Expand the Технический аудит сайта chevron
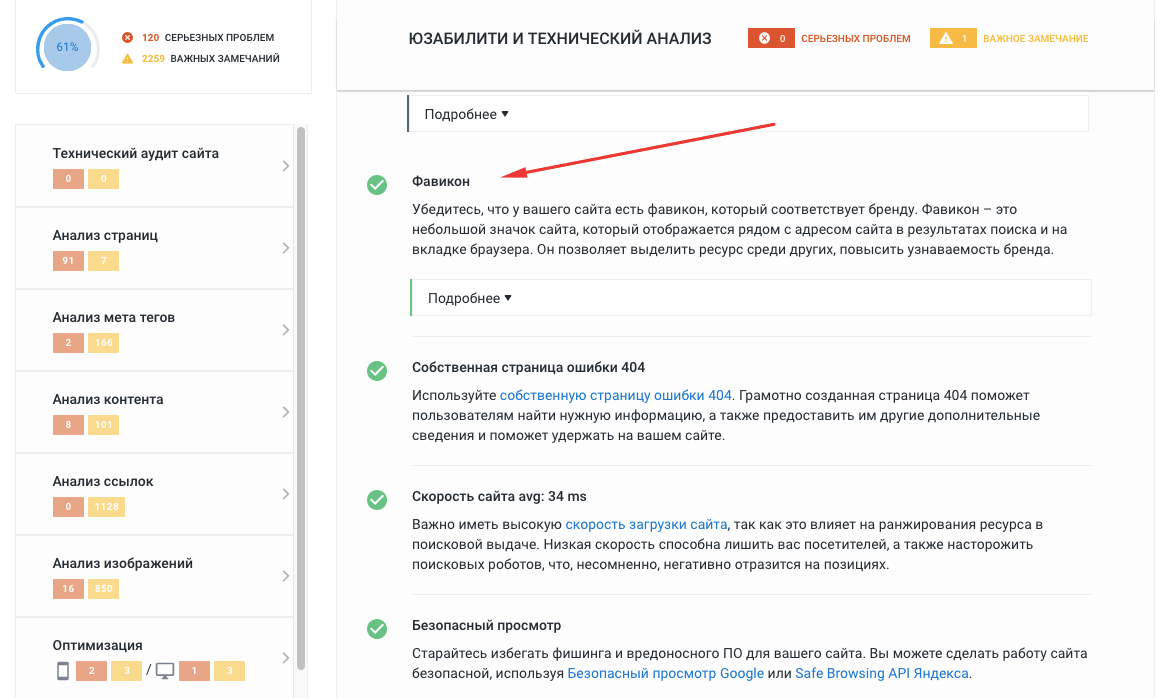The image size is (1174, 698). (285, 166)
